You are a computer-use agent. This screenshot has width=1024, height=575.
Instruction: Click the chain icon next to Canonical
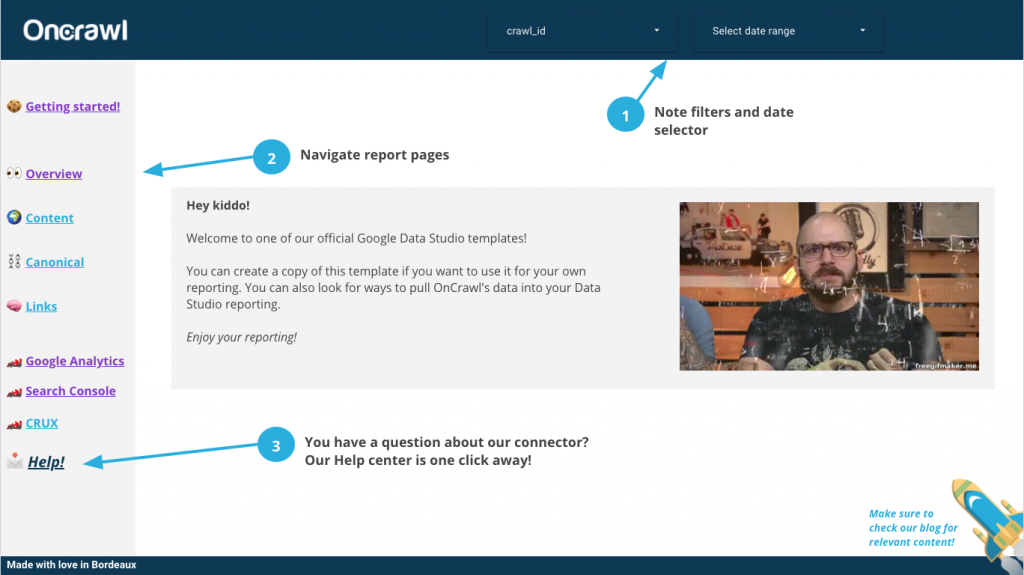point(14,261)
